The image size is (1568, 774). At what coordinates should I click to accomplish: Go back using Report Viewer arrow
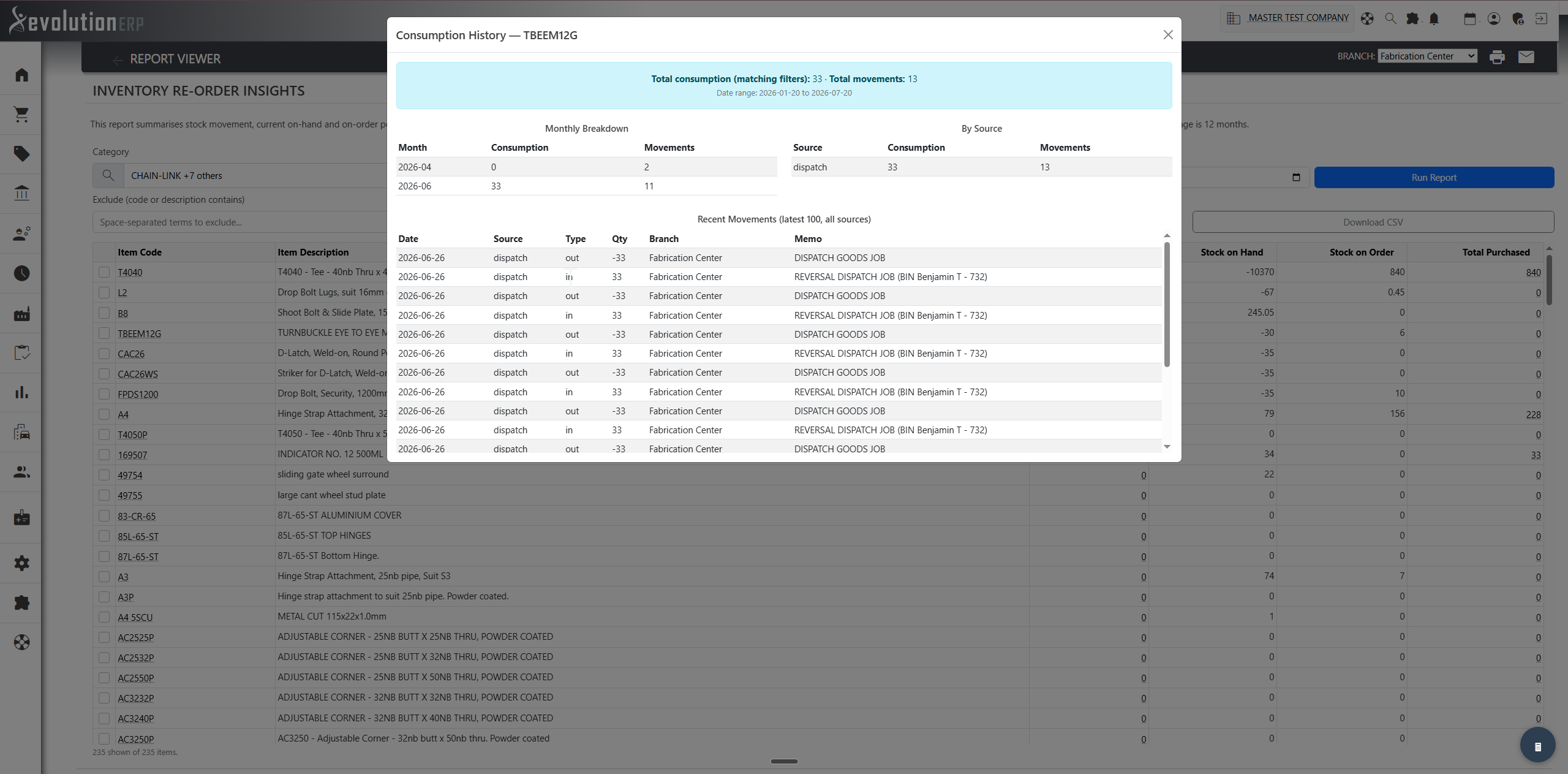118,59
